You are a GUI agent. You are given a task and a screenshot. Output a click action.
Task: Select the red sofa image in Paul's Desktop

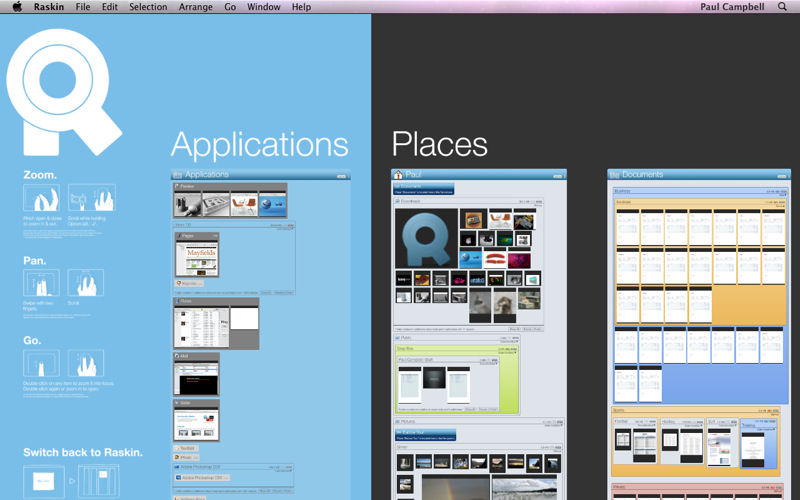(x=495, y=259)
